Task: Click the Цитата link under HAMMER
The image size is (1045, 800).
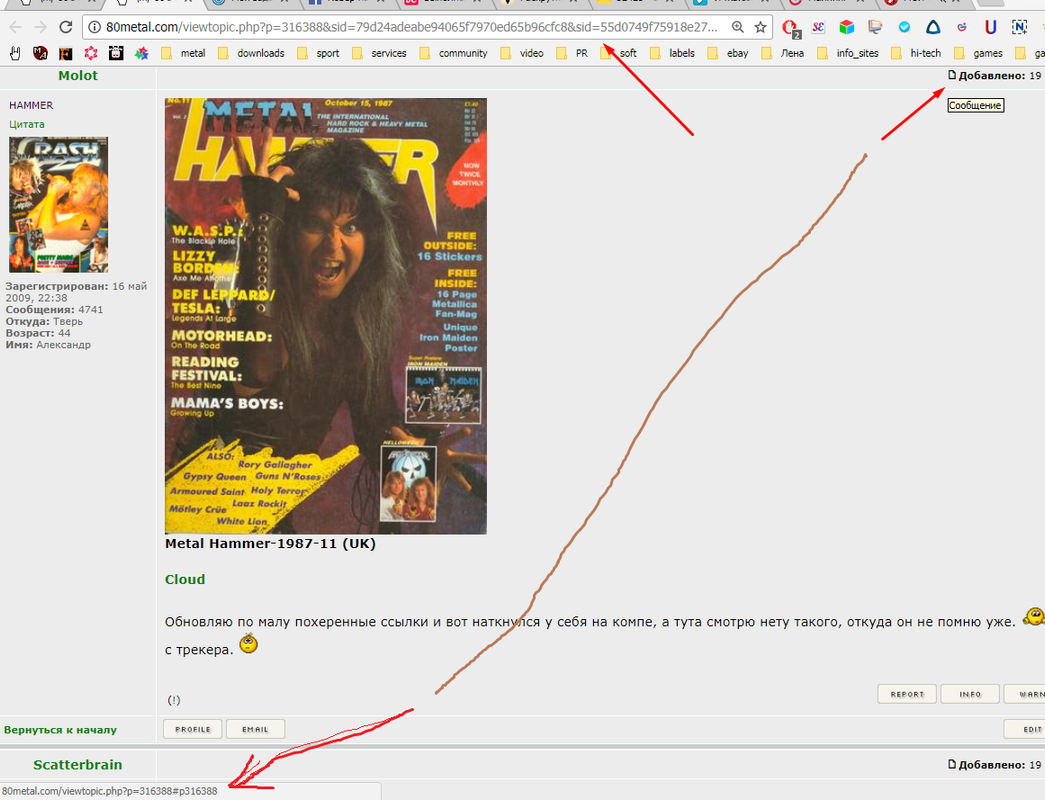Action: point(27,124)
